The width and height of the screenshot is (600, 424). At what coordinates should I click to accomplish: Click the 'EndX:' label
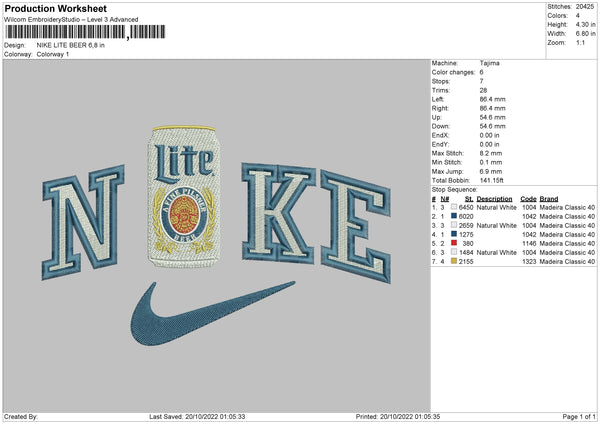point(440,135)
